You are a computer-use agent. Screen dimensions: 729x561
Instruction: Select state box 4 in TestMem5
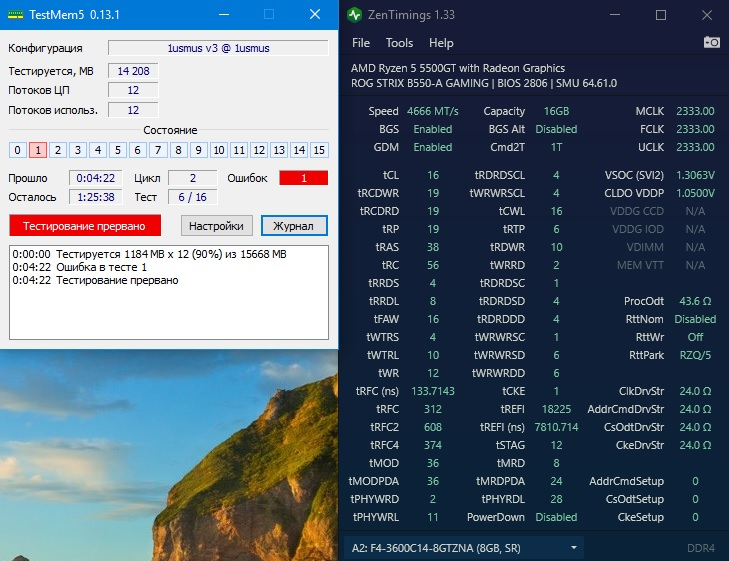(x=98, y=150)
